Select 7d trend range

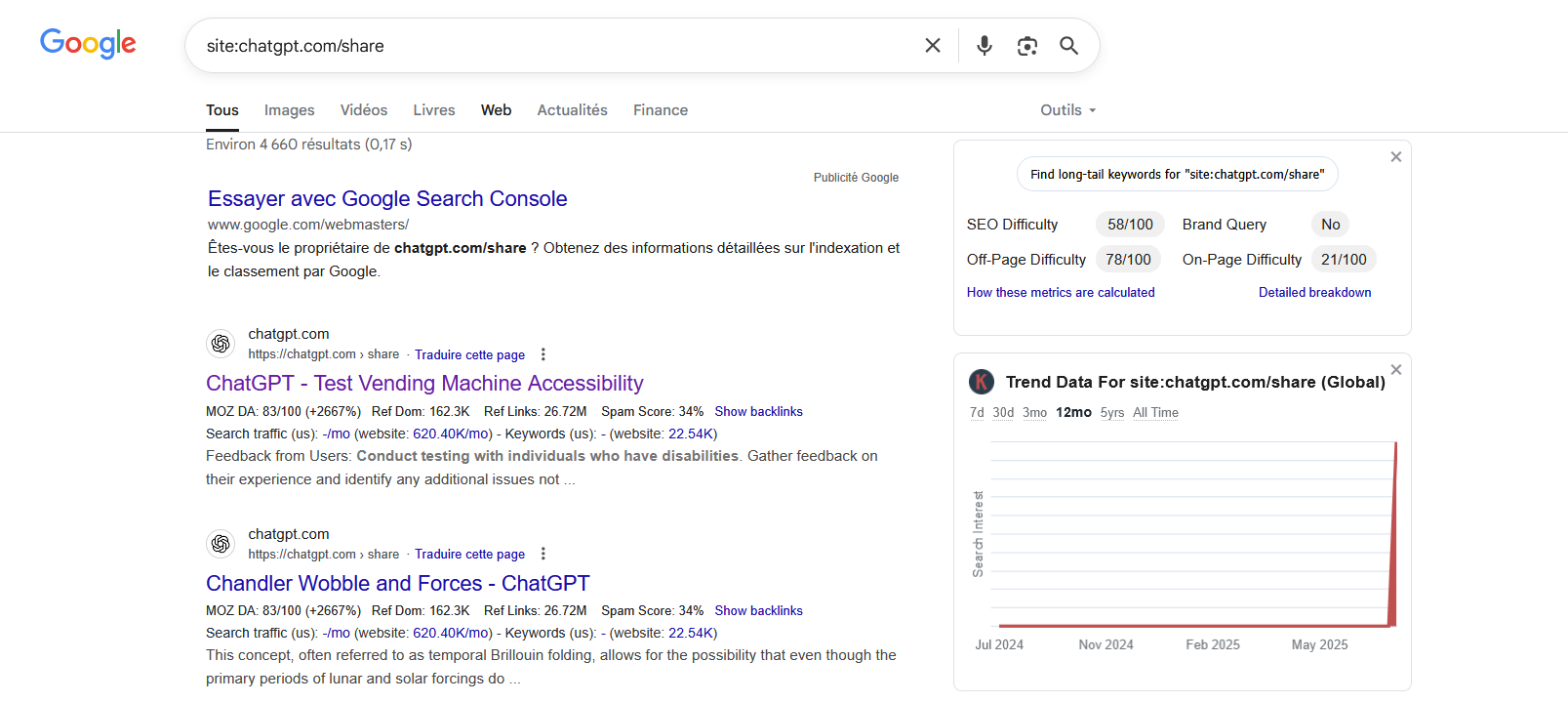point(977,412)
